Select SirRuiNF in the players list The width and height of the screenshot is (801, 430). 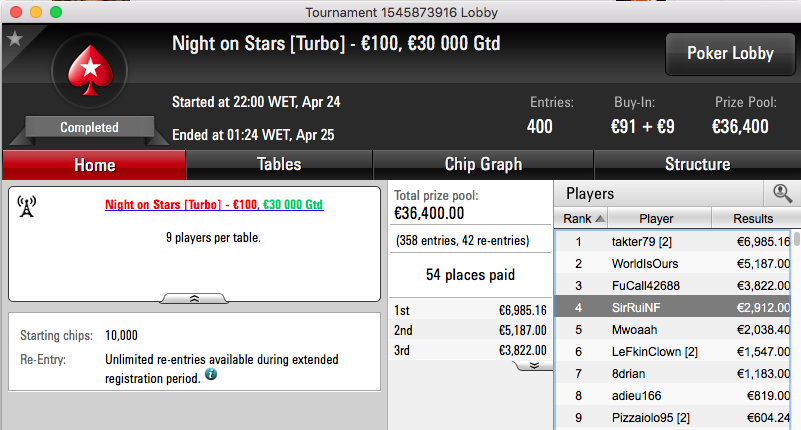(673, 307)
